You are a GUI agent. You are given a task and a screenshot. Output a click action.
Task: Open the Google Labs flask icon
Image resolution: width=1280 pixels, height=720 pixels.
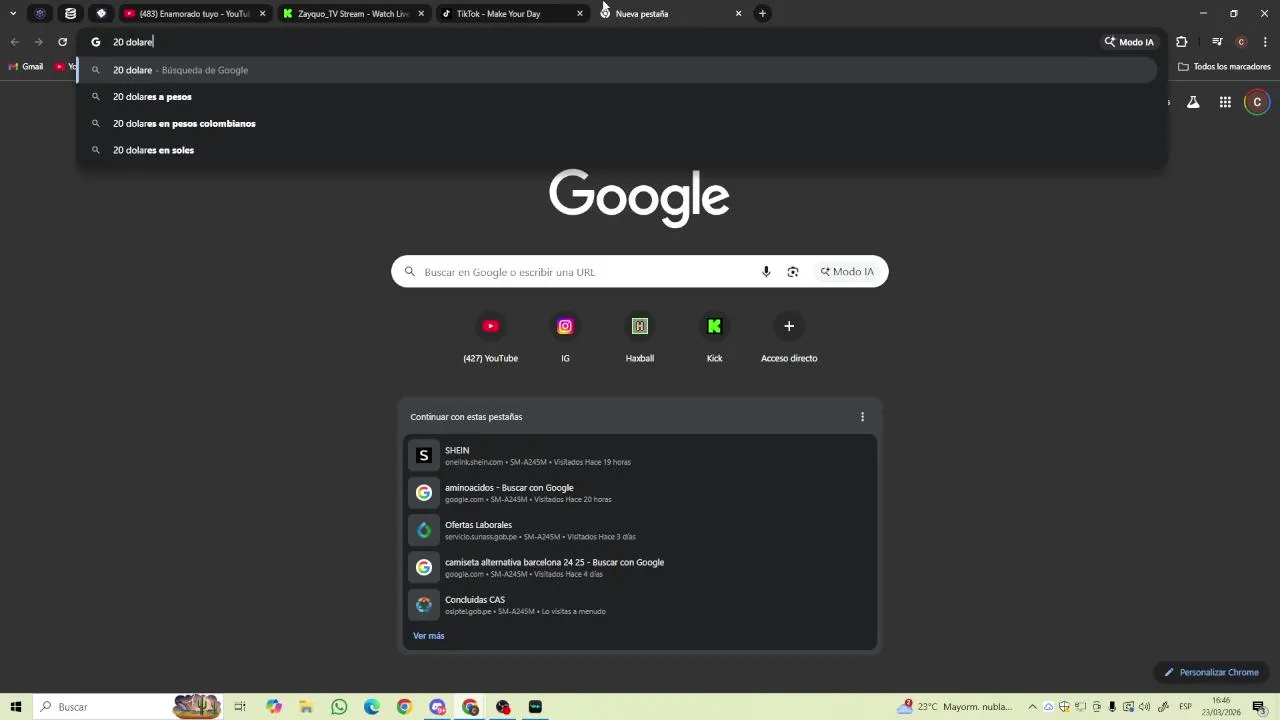(1193, 102)
